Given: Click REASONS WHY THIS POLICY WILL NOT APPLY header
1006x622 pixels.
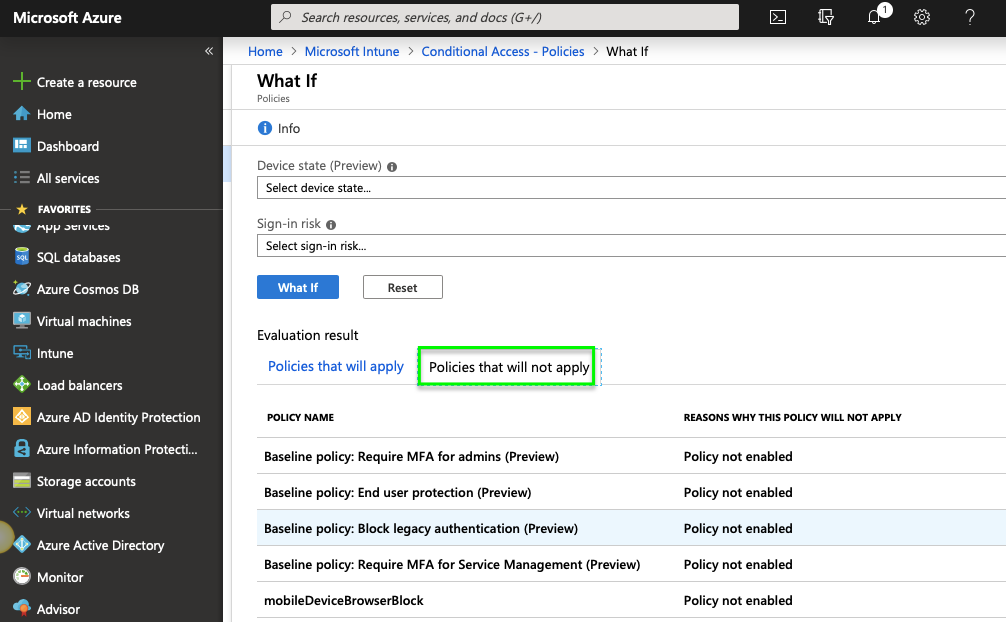Looking at the screenshot, I should click(x=792, y=417).
